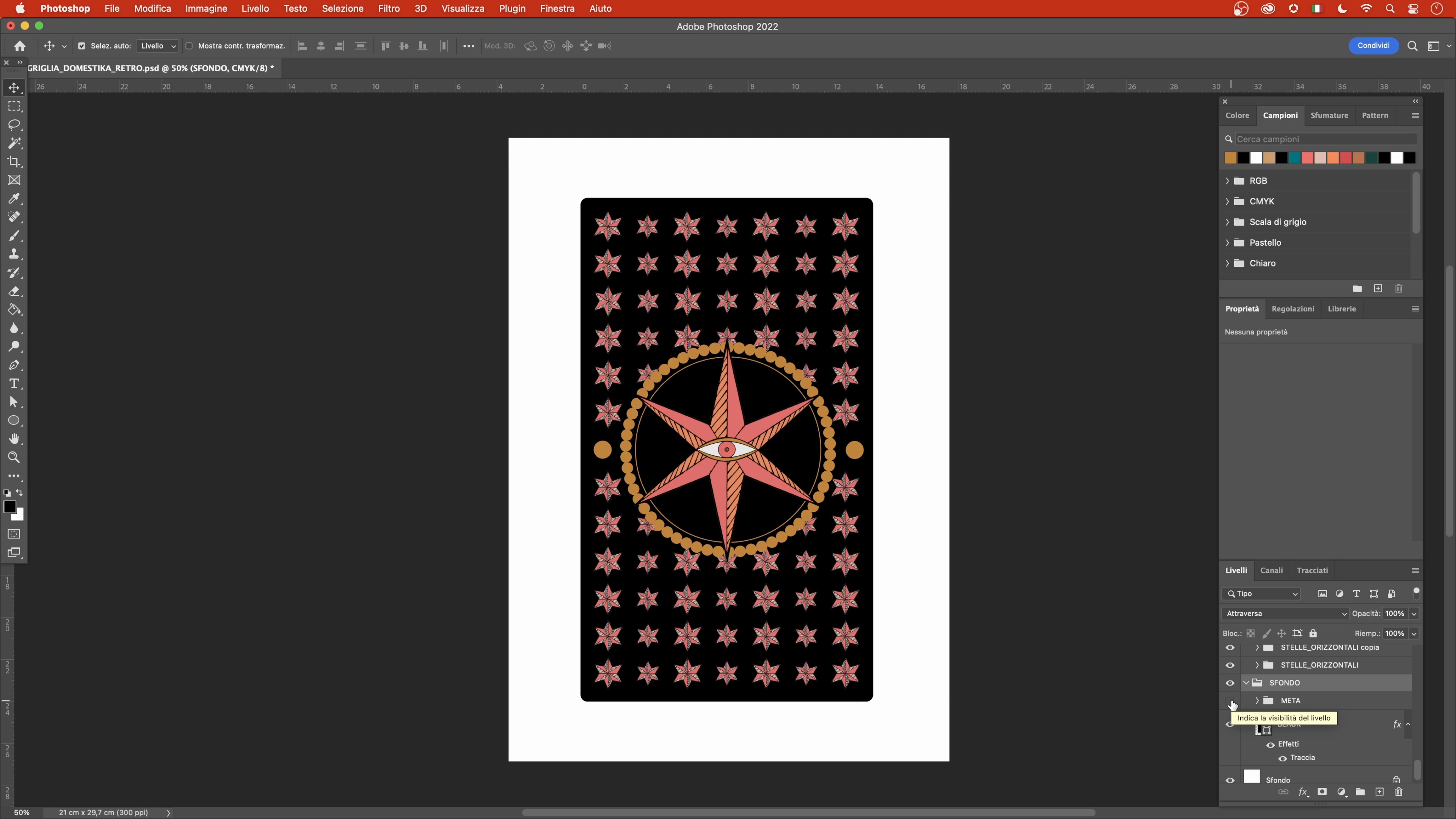Image resolution: width=1456 pixels, height=819 pixels.
Task: Switch to the Regolazioni tab
Action: click(x=1293, y=309)
